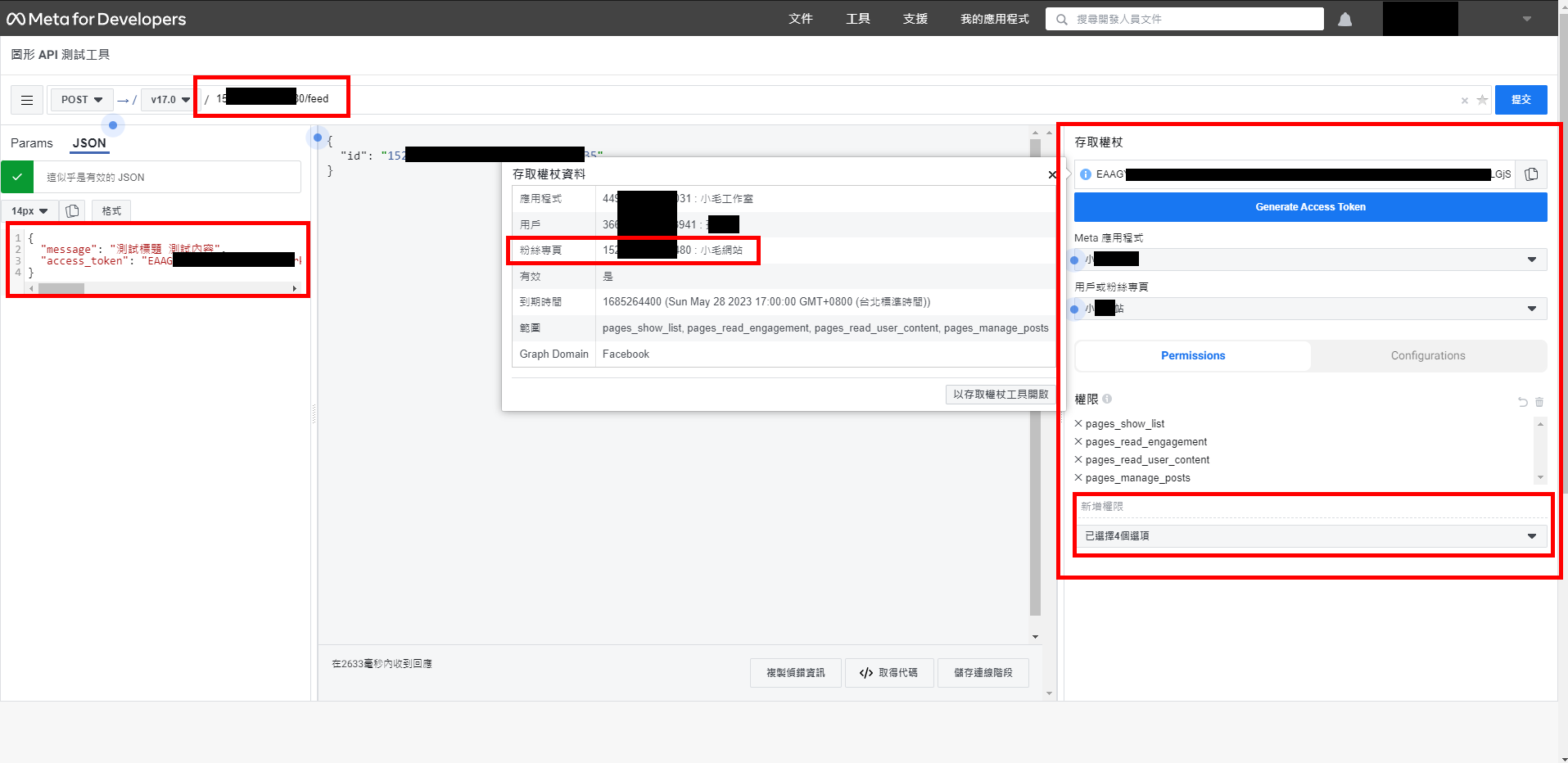
Task: Click the developer docs search field
Action: [1184, 19]
